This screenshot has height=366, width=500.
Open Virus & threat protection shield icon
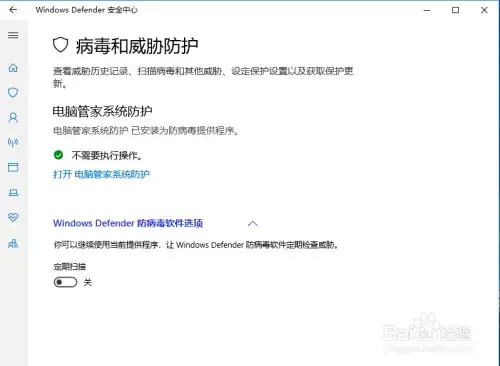coord(13,92)
